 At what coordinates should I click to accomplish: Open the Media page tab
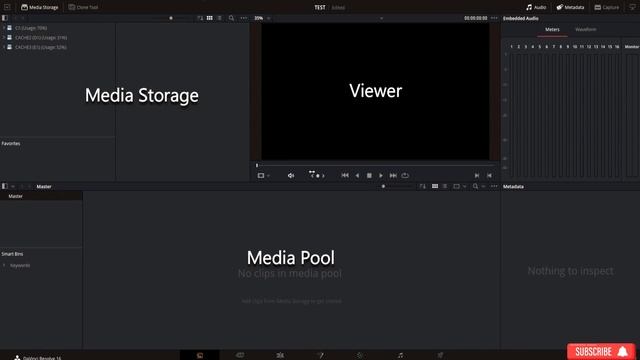point(200,355)
